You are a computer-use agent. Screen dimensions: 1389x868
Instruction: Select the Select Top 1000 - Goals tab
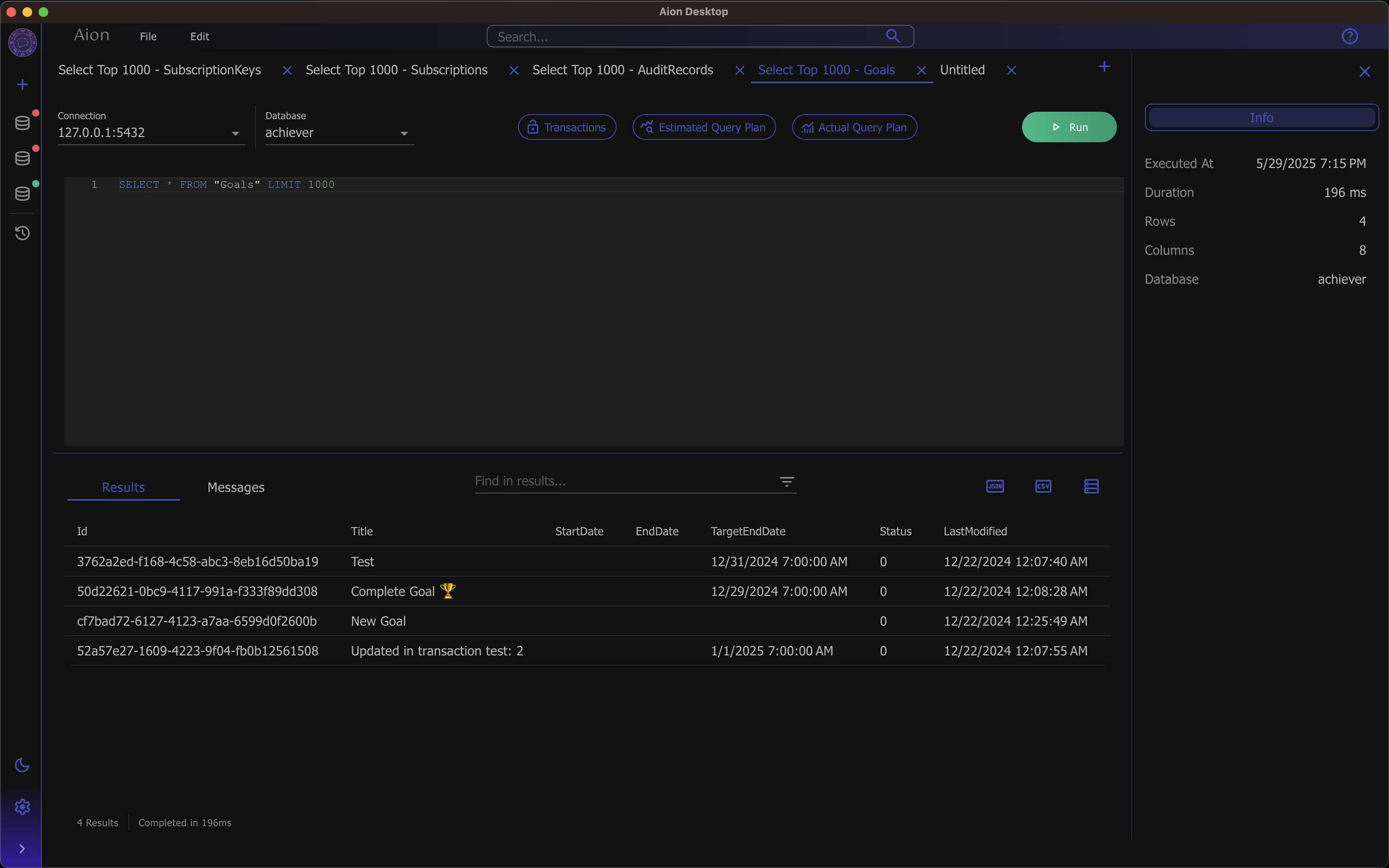pyautogui.click(x=826, y=70)
